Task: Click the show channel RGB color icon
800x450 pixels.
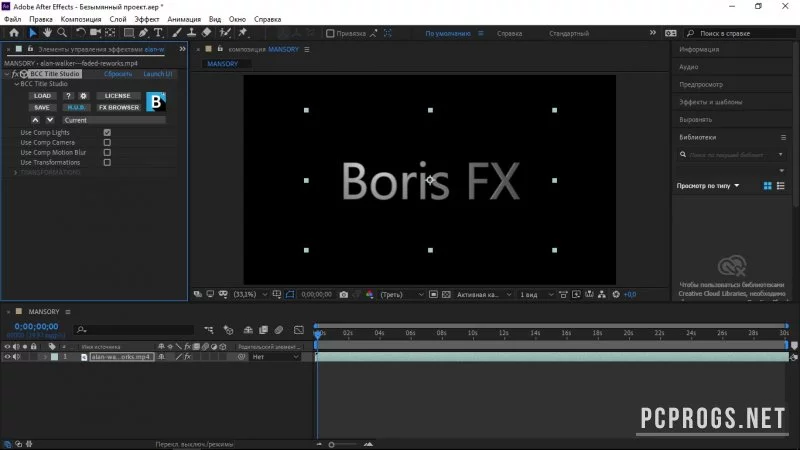Action: click(369, 294)
